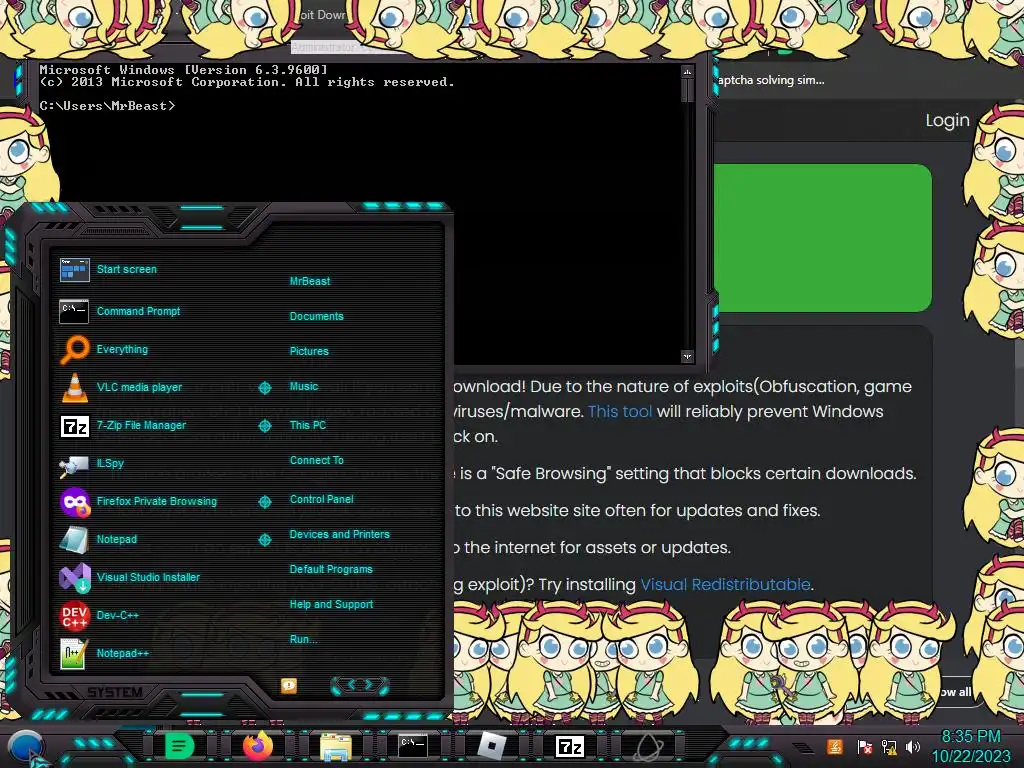Image resolution: width=1024 pixels, height=768 pixels.
Task: Select the 'aptcha solving sim...' browser tab
Action: (x=771, y=80)
